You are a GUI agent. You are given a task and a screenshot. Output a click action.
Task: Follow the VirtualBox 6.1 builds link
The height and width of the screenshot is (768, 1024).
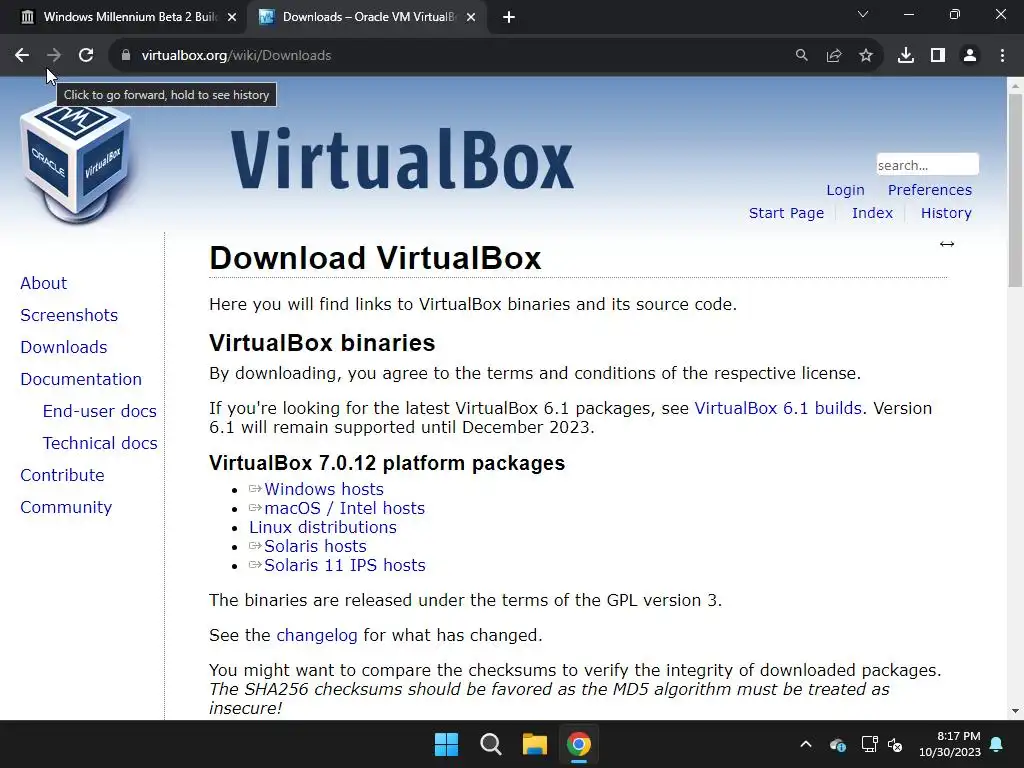click(x=778, y=408)
